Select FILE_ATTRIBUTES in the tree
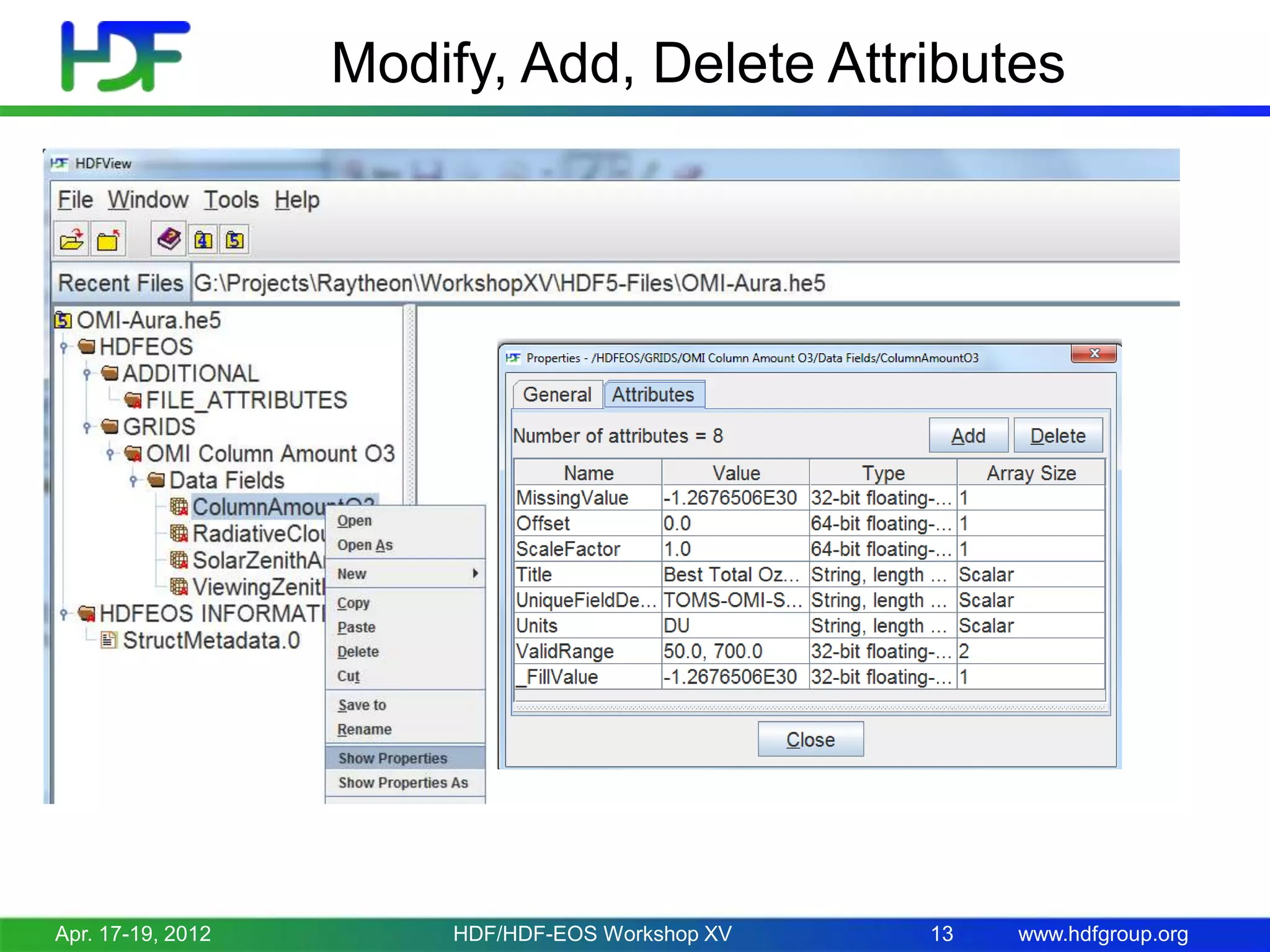Viewport: 1270px width, 952px height. [x=246, y=400]
